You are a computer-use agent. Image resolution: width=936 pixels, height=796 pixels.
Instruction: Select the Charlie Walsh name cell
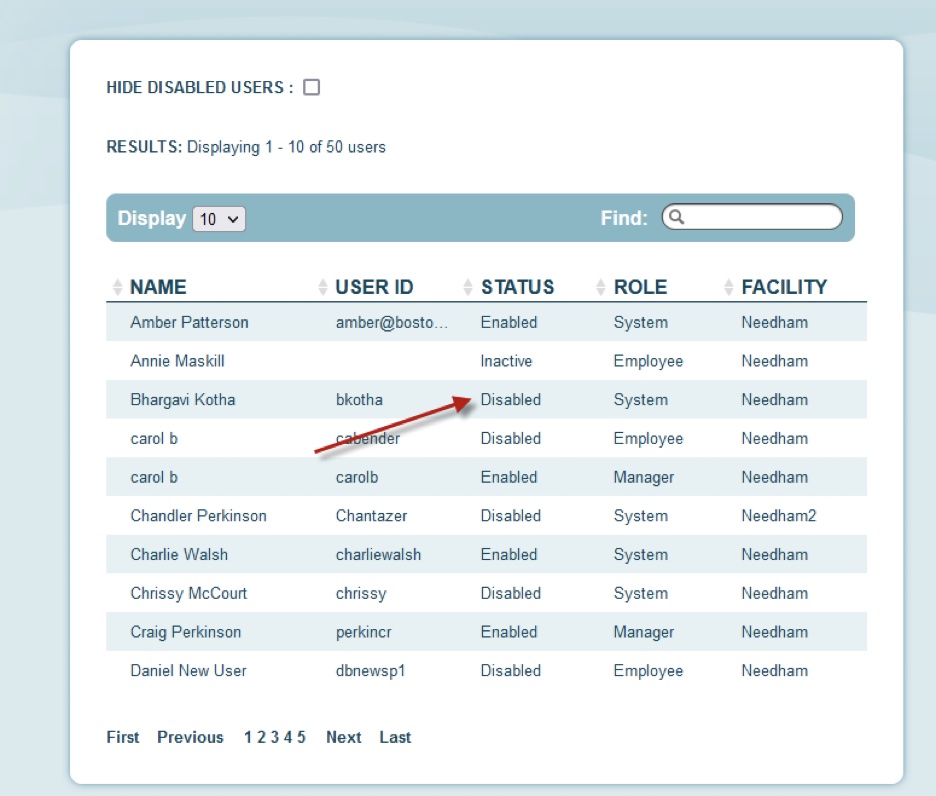(x=179, y=555)
